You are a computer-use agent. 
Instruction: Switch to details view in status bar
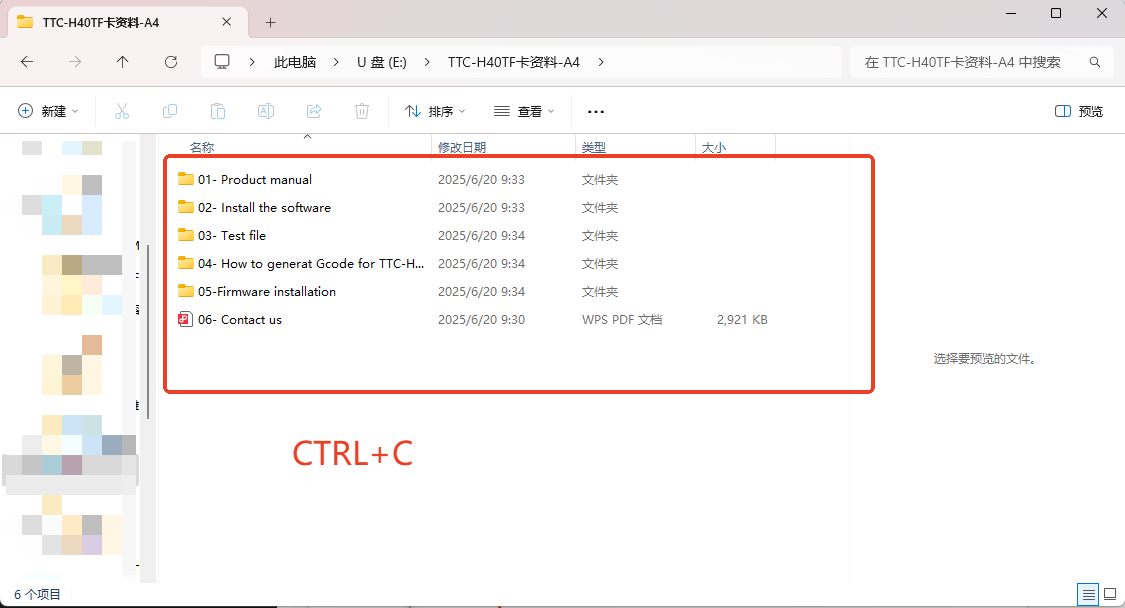point(1087,594)
